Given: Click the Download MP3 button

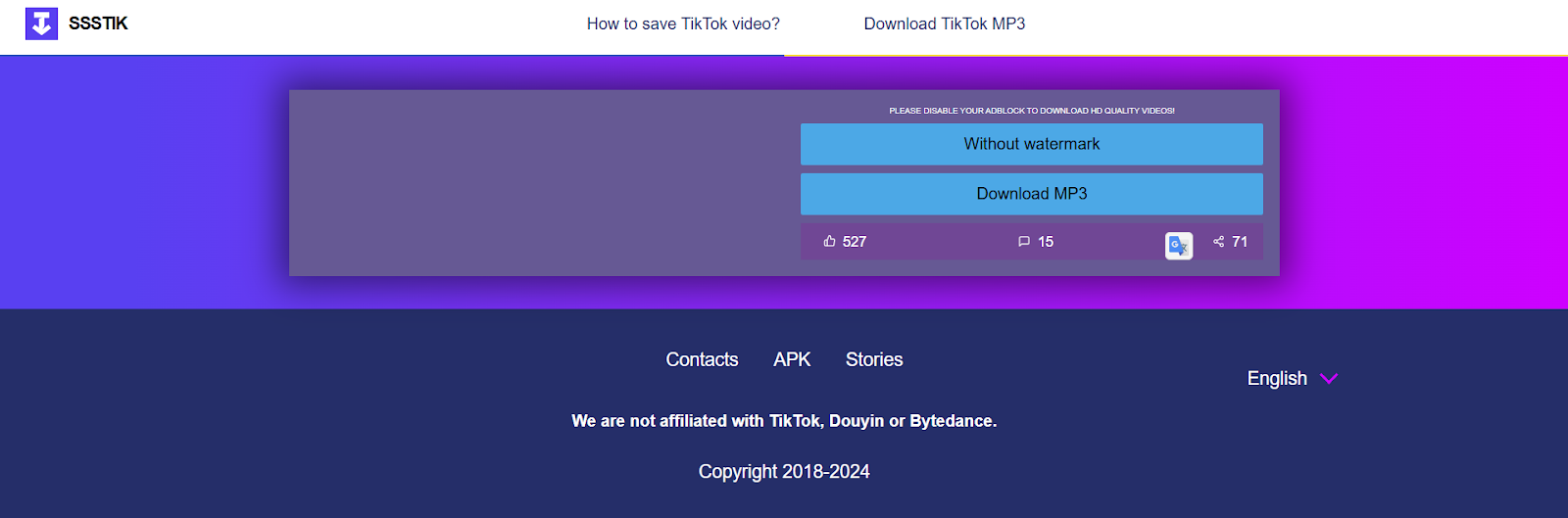Looking at the screenshot, I should [x=1032, y=194].
